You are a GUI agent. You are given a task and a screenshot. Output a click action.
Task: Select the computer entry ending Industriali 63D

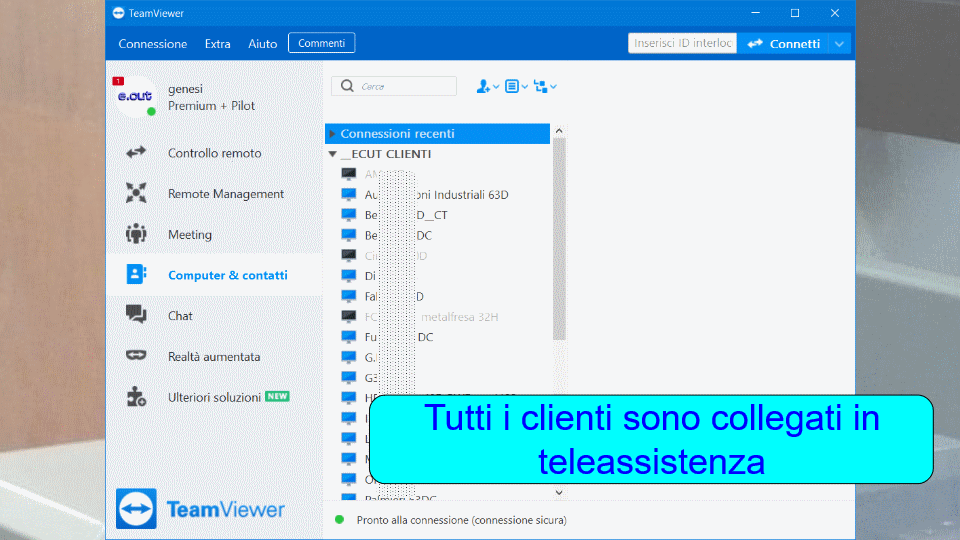[x=438, y=195]
